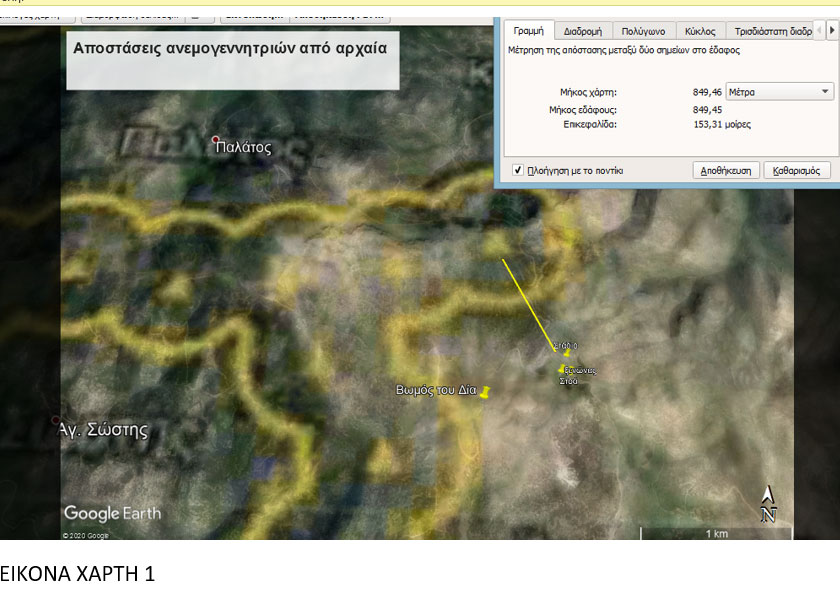Click the Google Earth logo watermark
The width and height of the screenshot is (840, 600).
click(112, 514)
